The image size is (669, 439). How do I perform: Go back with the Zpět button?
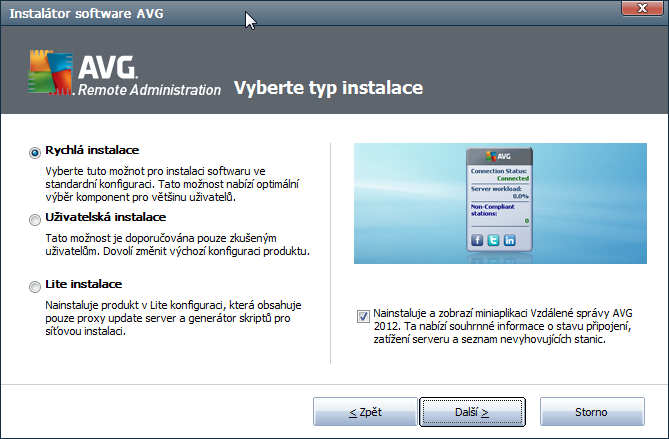(365, 412)
